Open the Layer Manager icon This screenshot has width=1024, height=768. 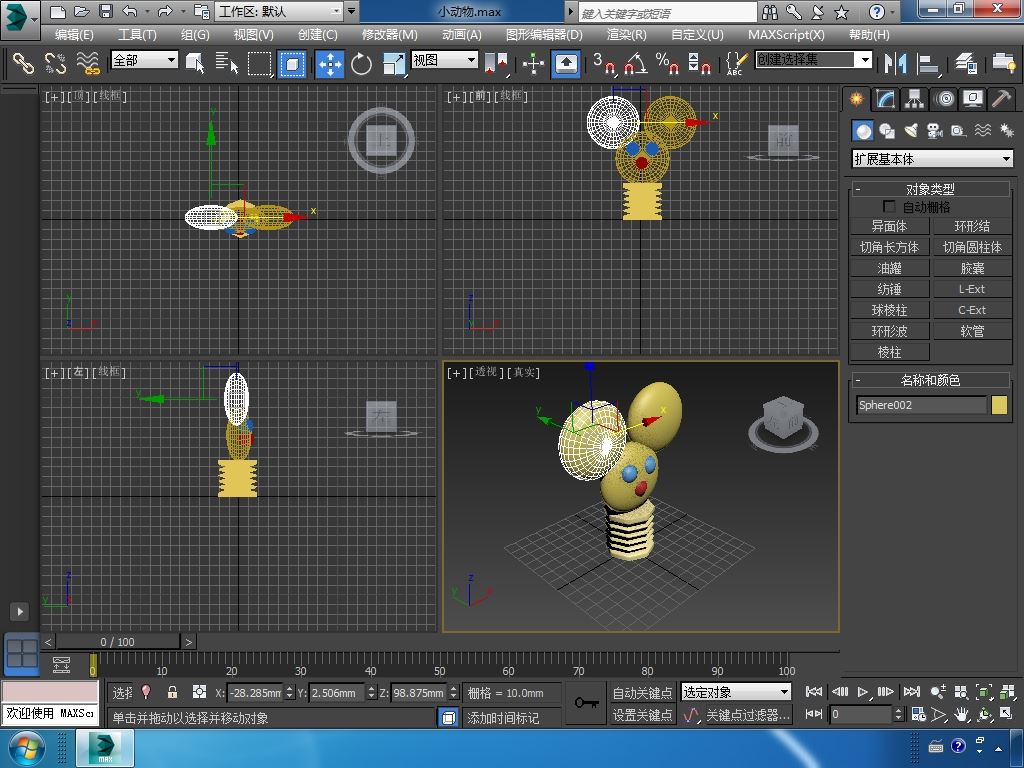click(x=966, y=63)
